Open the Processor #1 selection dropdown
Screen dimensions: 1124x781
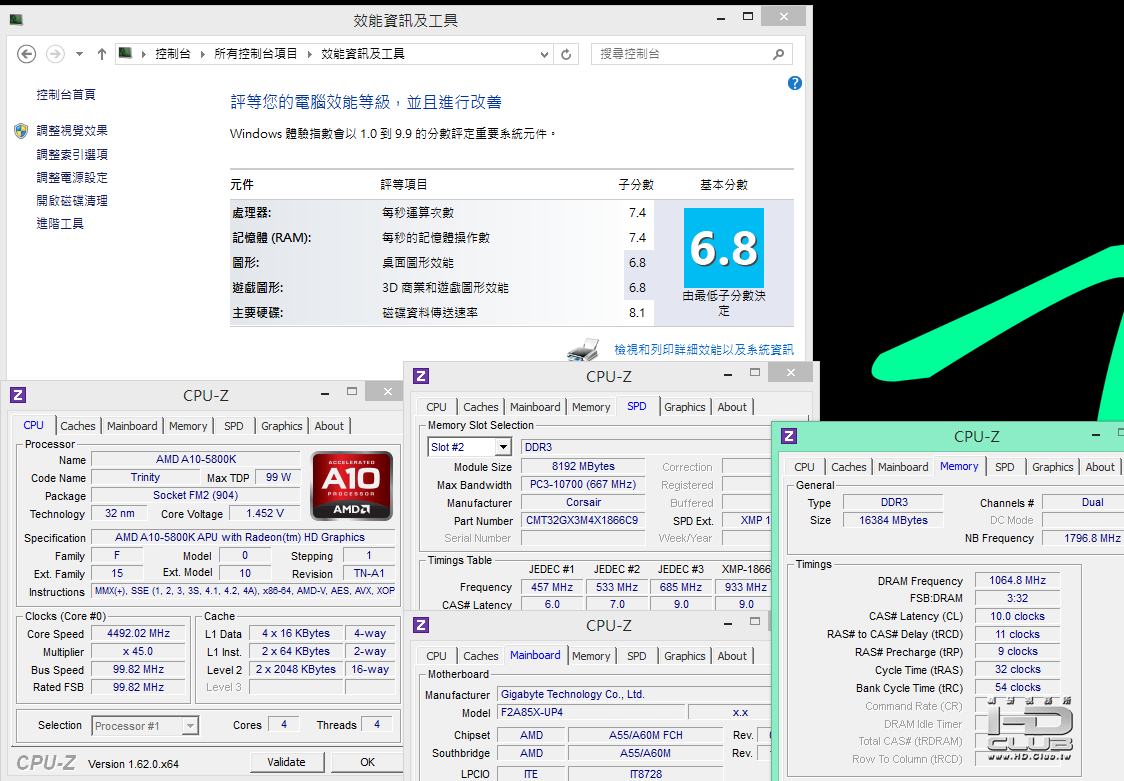(190, 726)
